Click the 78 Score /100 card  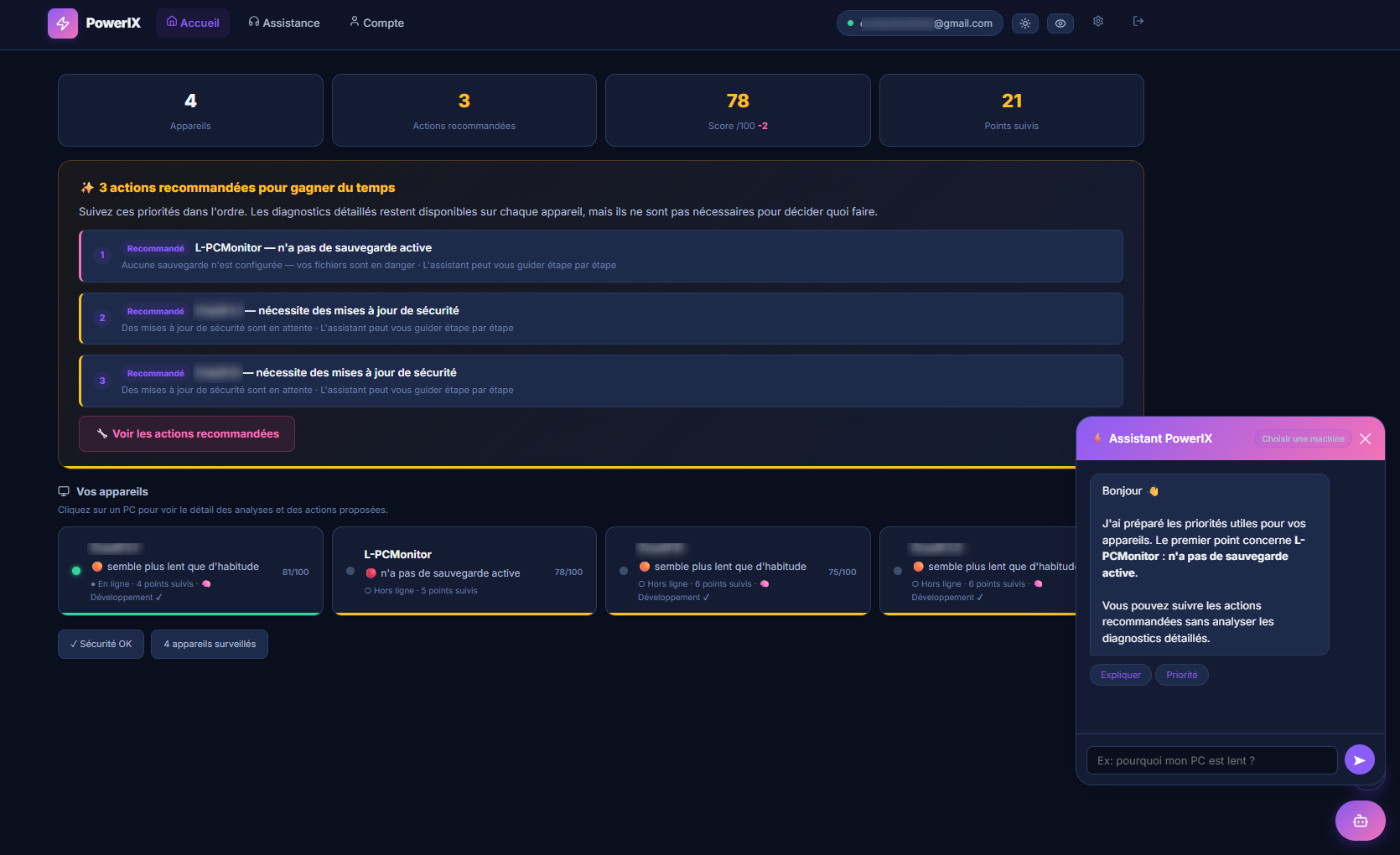click(x=738, y=110)
